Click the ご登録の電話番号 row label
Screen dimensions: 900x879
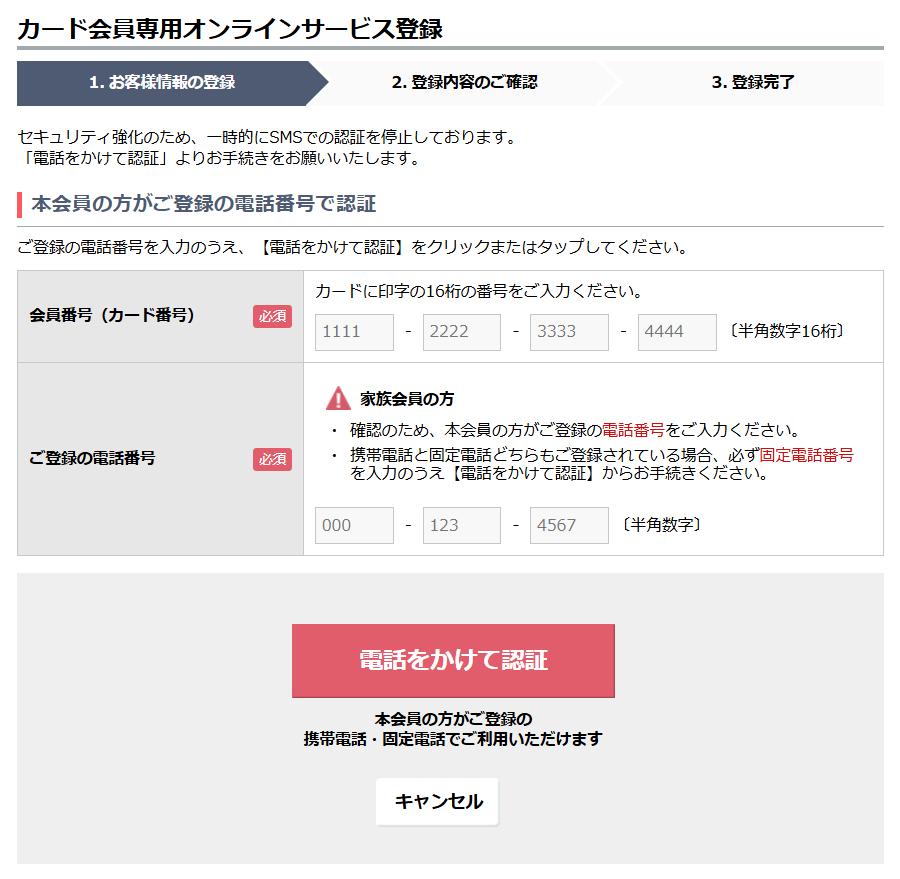pos(92,459)
